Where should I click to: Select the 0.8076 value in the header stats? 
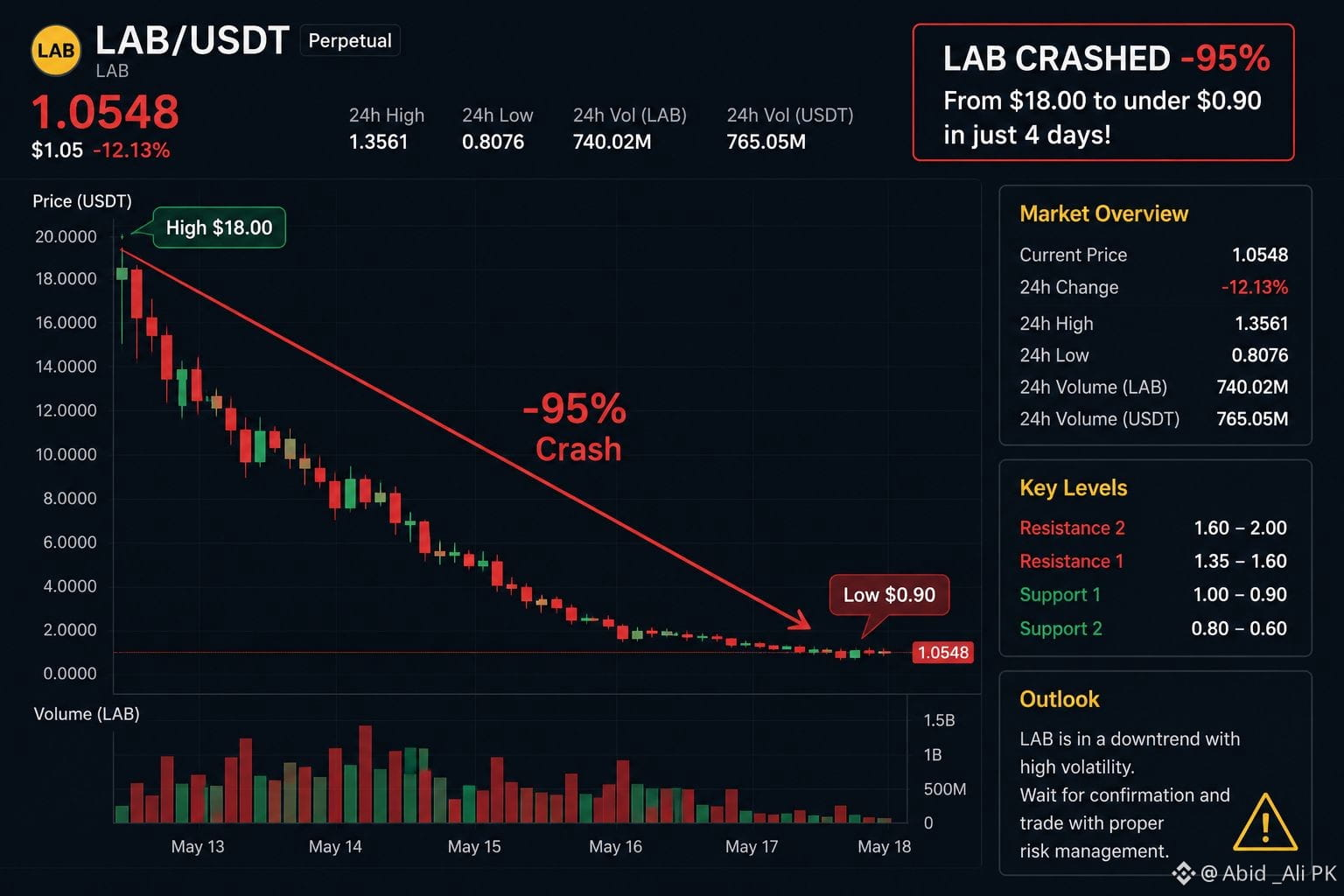493,142
